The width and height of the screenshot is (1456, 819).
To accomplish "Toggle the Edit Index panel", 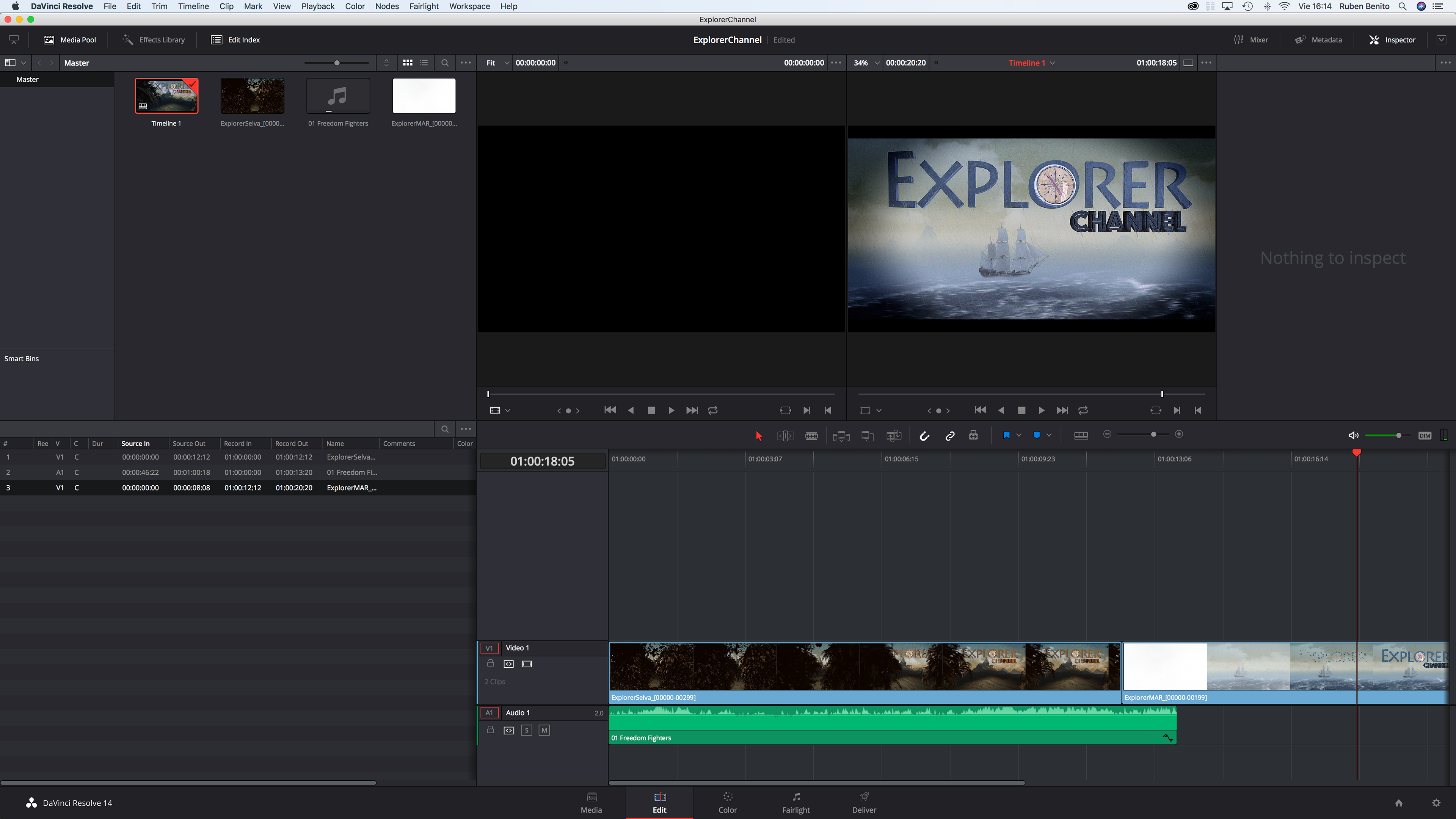I will [236, 39].
